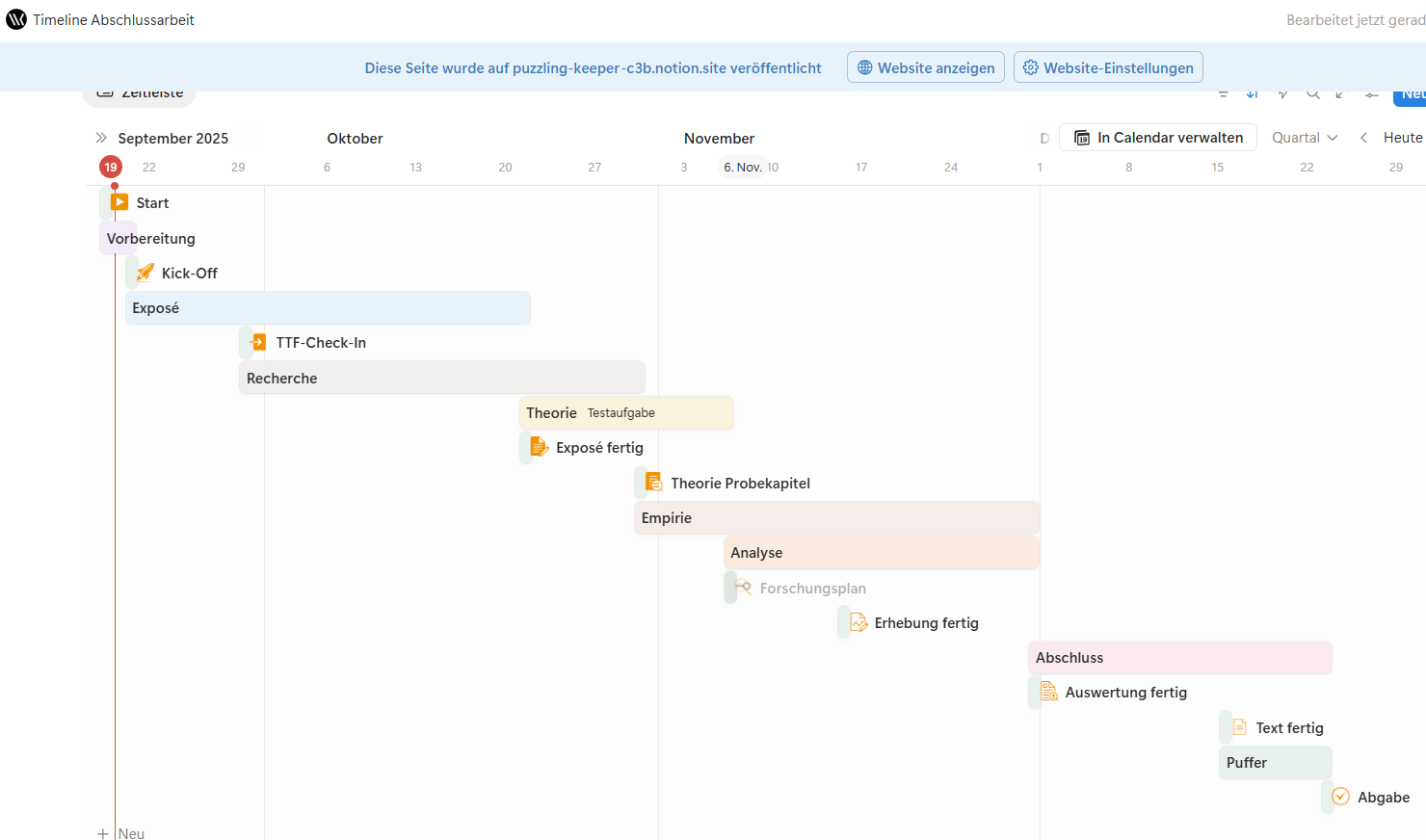
Task: Click the document icon on Exposé fertig
Action: point(538,446)
